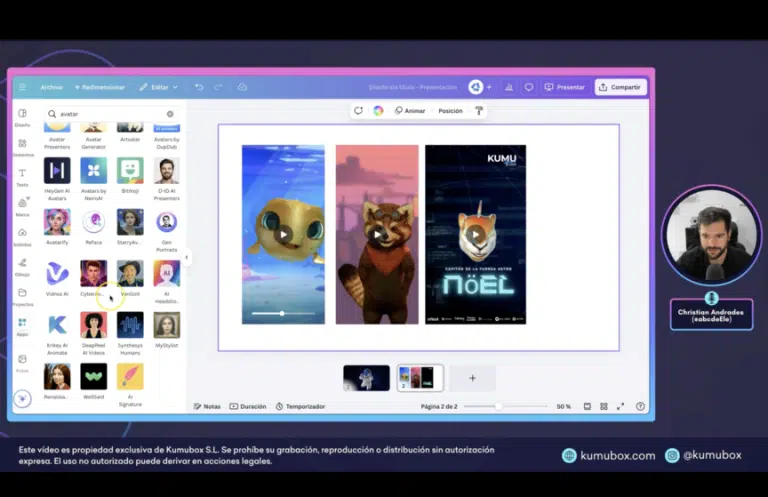This screenshot has height=497, width=768.
Task: Open the Vidnoz AI app
Action: 57,278
